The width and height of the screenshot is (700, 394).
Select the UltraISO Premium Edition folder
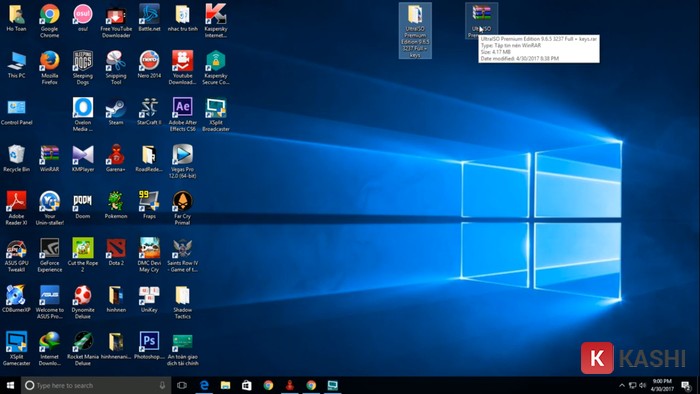(415, 30)
